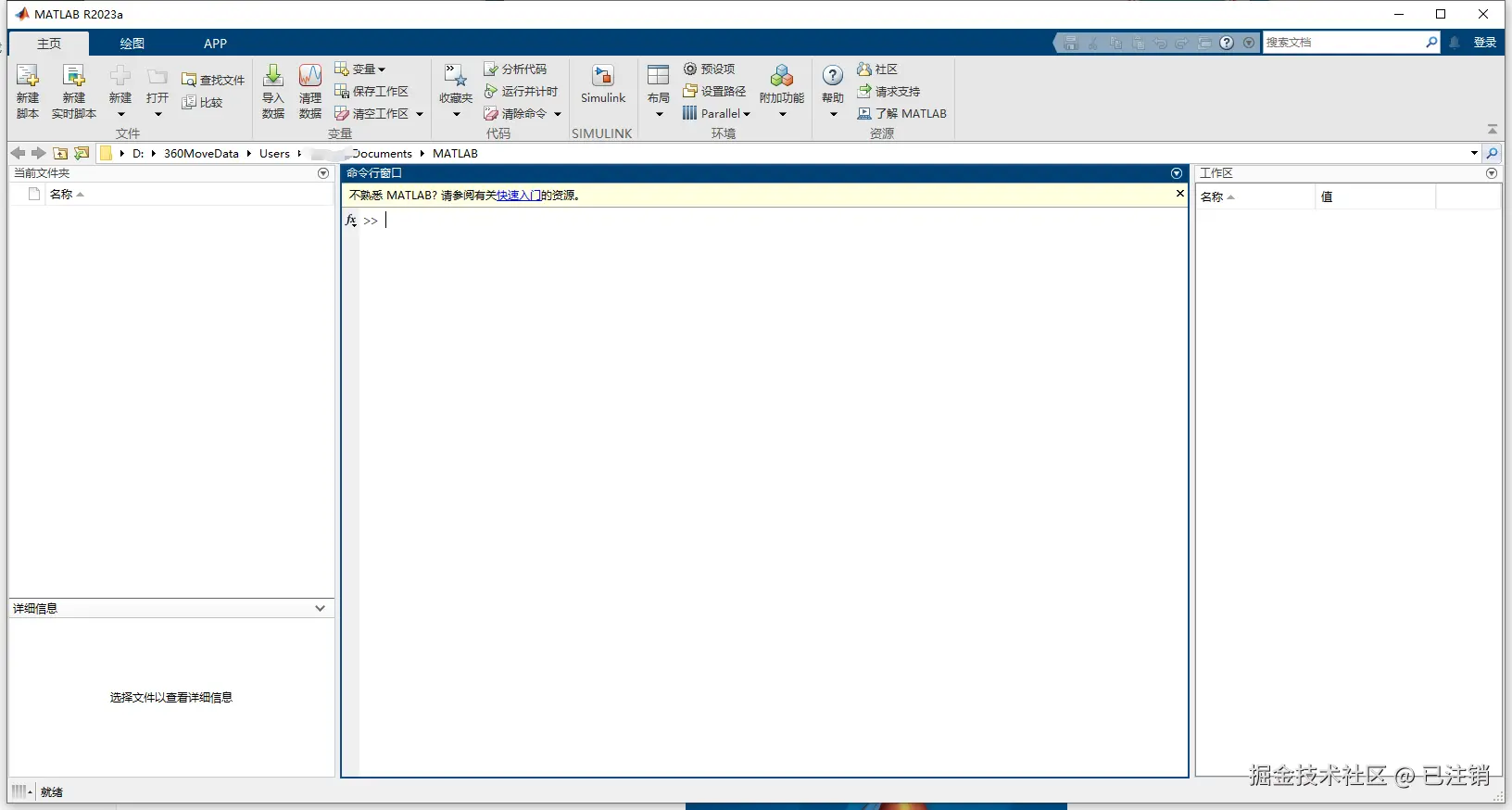Click the fx function browser icon
Image resolution: width=1512 pixels, height=810 pixels.
[350, 221]
